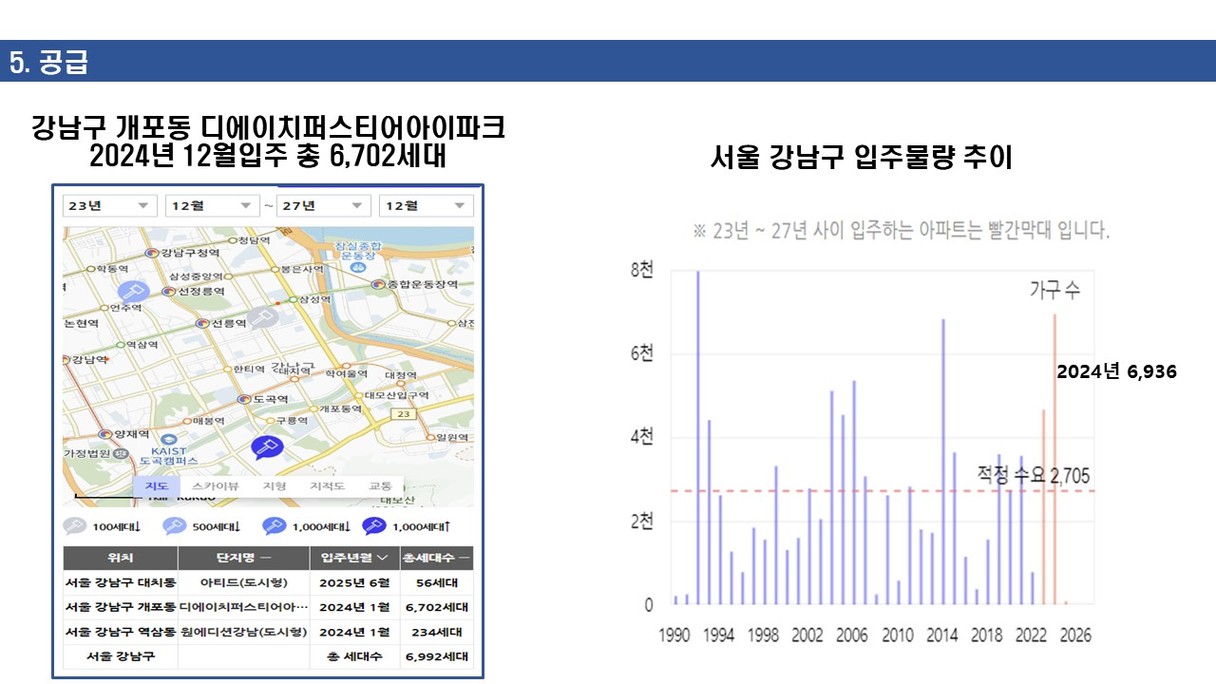This screenshot has width=1216, height=684.
Task: Click the 서울 강남구 개포동 location cell
Action: [120, 607]
